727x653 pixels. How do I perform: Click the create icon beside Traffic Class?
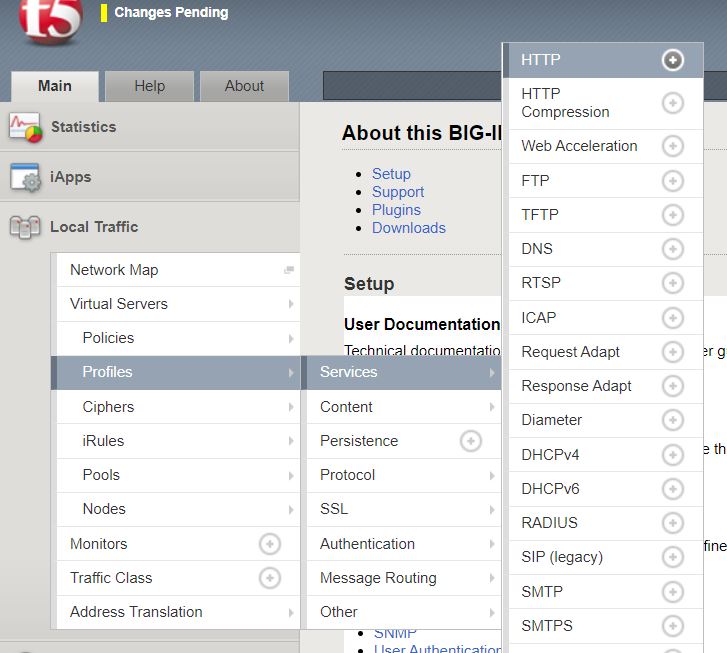coord(270,578)
